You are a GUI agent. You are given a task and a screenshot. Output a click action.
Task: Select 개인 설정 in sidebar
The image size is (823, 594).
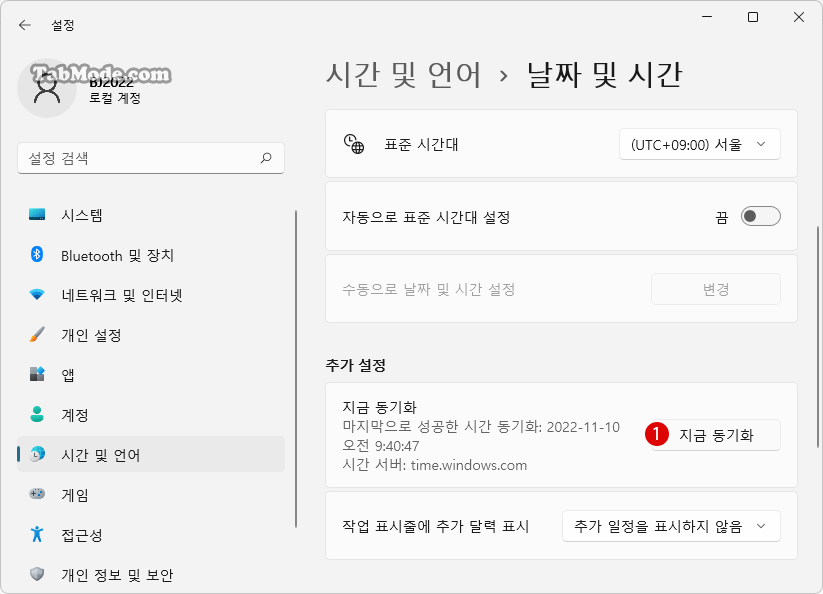(x=151, y=335)
